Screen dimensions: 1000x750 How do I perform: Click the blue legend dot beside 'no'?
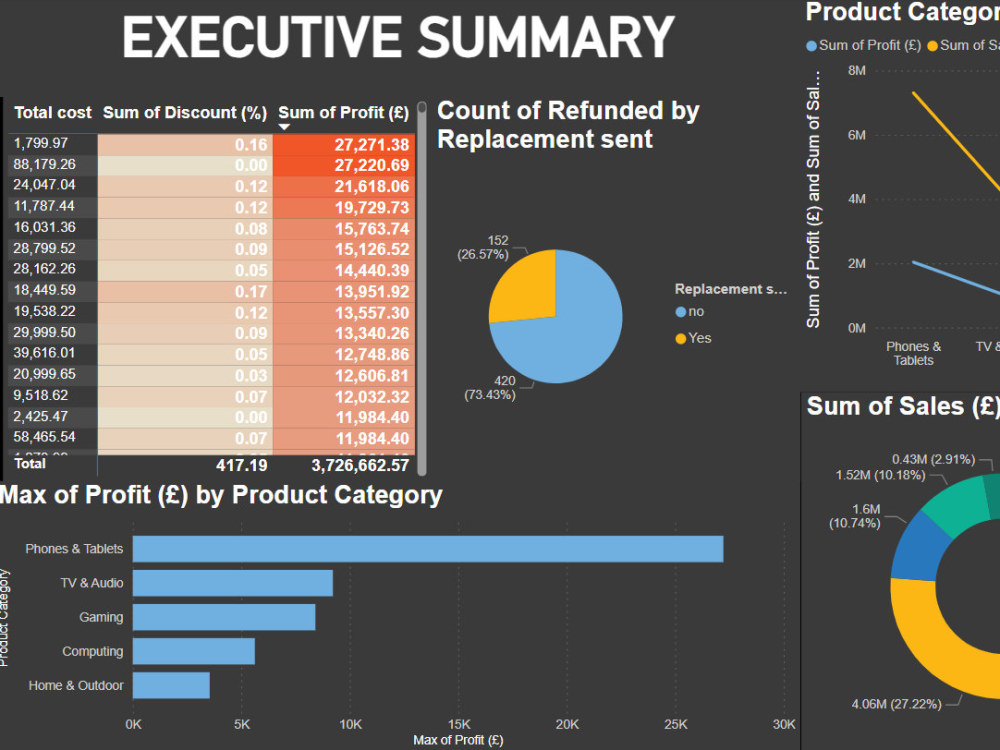pos(682,312)
